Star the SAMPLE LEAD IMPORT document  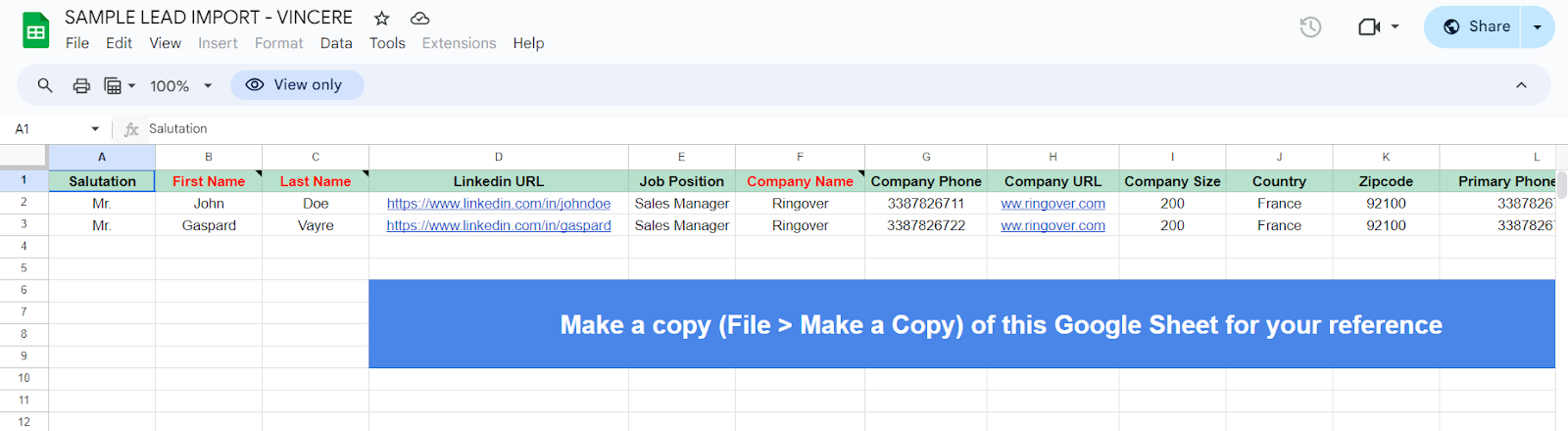382,18
